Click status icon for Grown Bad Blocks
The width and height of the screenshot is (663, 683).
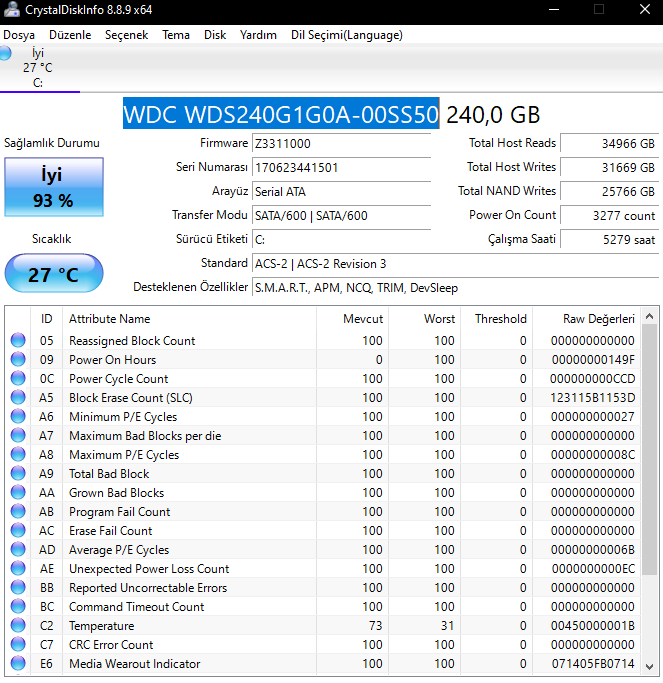click(x=18, y=492)
